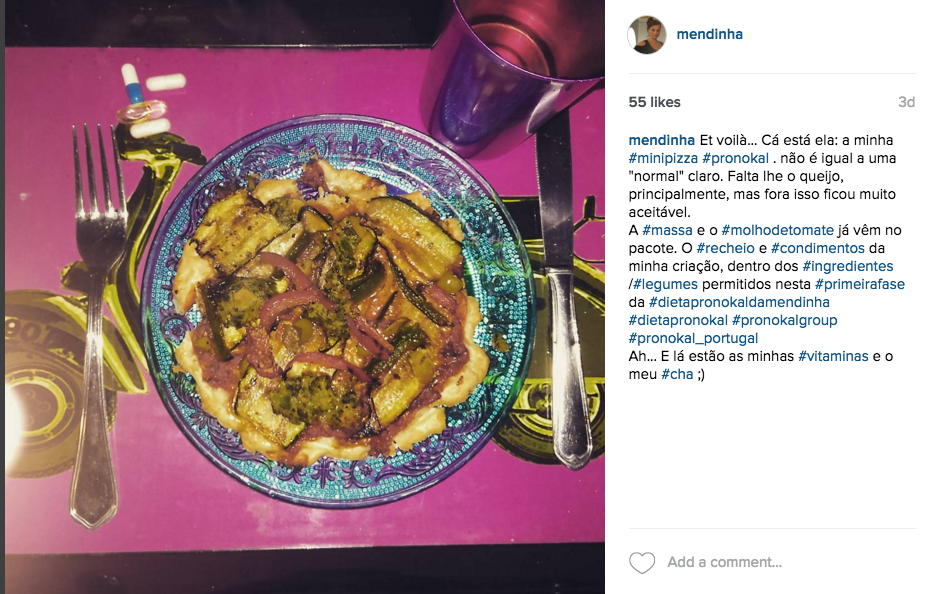Open mendinha's profile avatar picture
940x594 pixels.
tap(647, 35)
